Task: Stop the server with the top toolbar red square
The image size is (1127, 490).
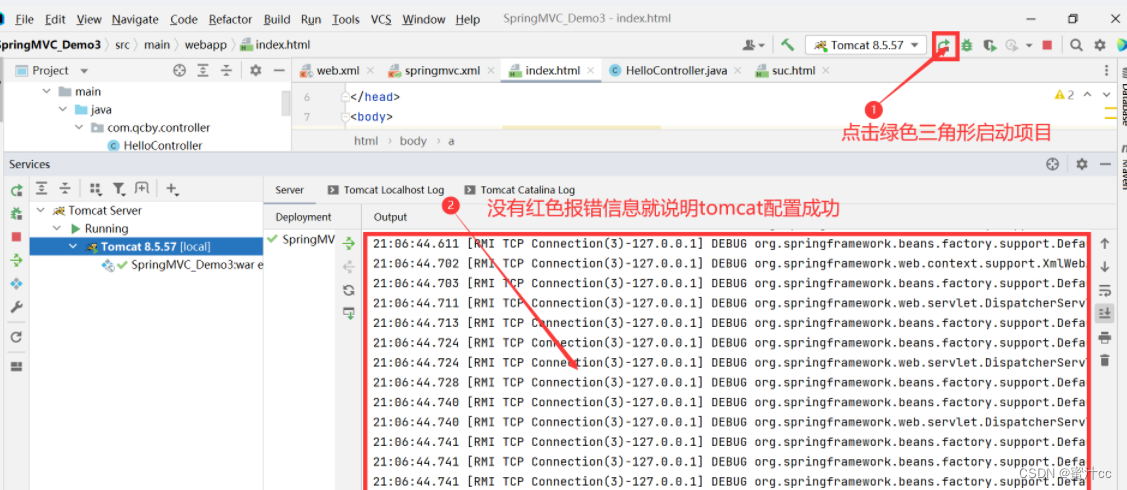Action: [1047, 45]
